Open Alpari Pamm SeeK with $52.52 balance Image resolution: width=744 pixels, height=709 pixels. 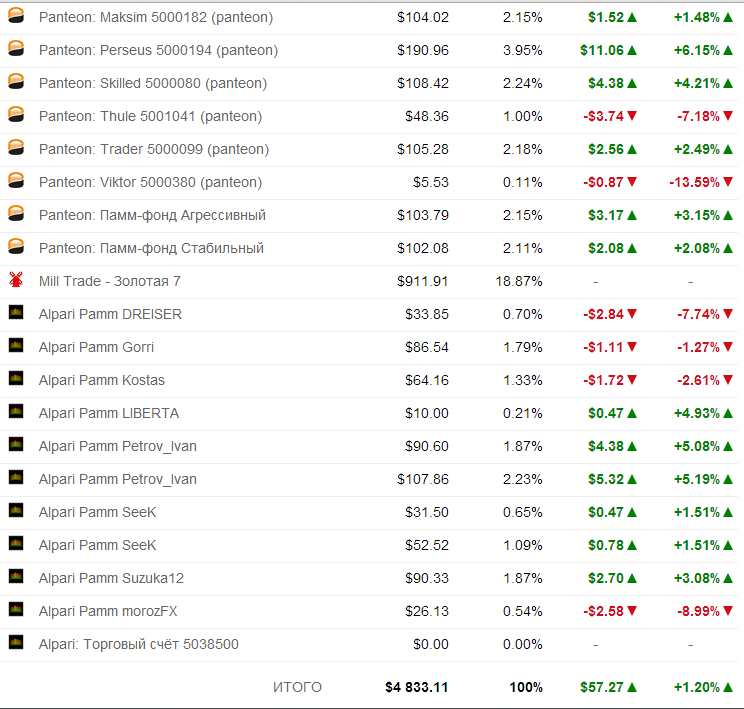tap(98, 545)
